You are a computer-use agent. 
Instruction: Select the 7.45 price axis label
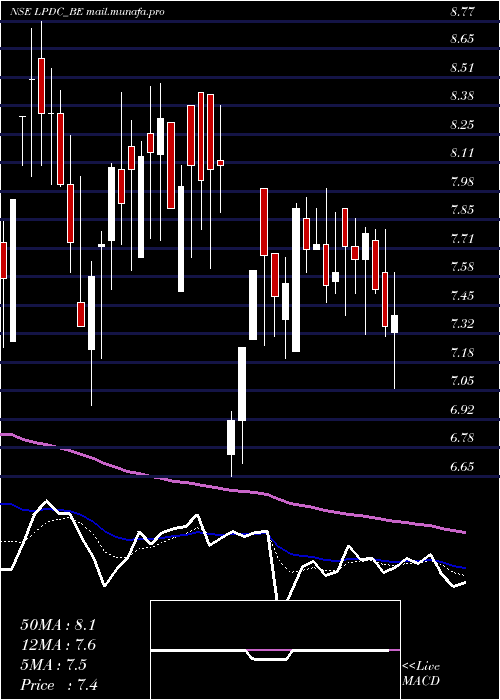[x=462, y=296]
